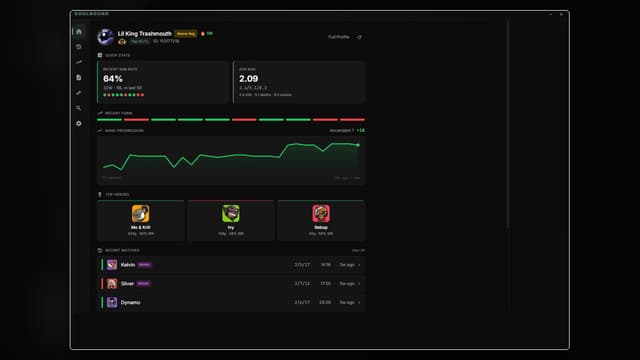
Task: Click the rank progression line chart
Action: pos(231,160)
